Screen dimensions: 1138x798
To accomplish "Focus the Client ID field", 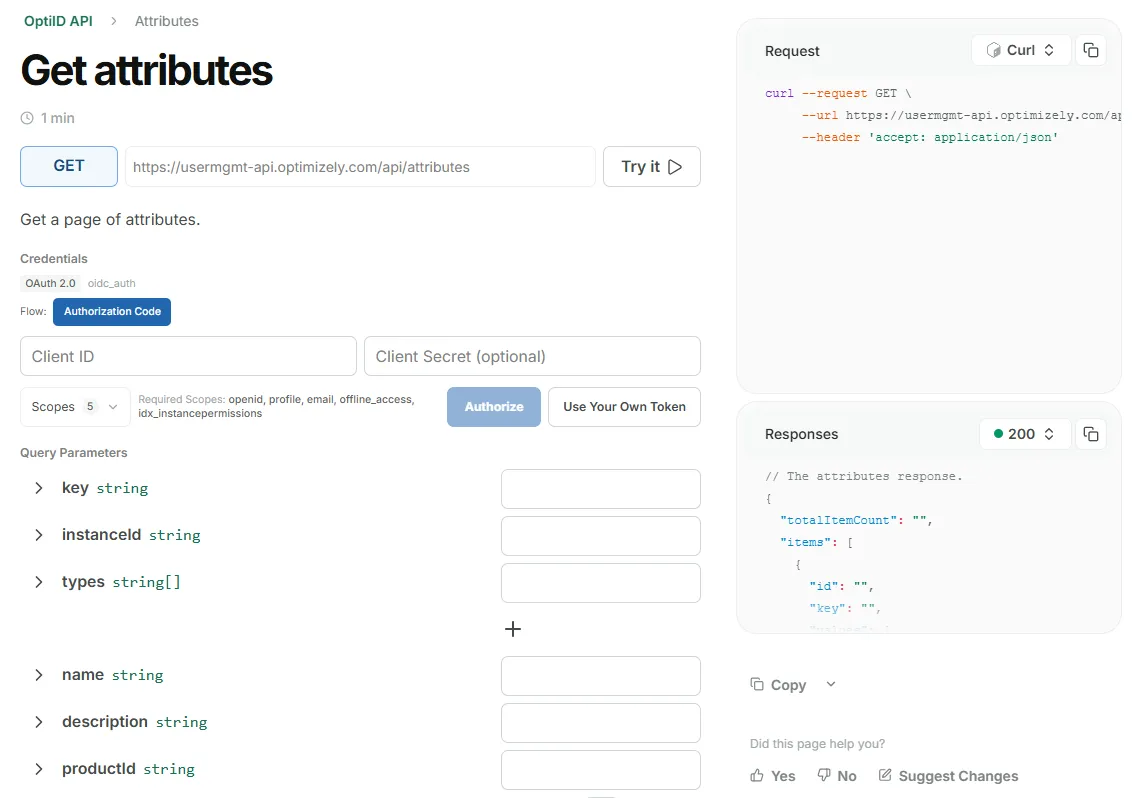I will click(x=188, y=356).
